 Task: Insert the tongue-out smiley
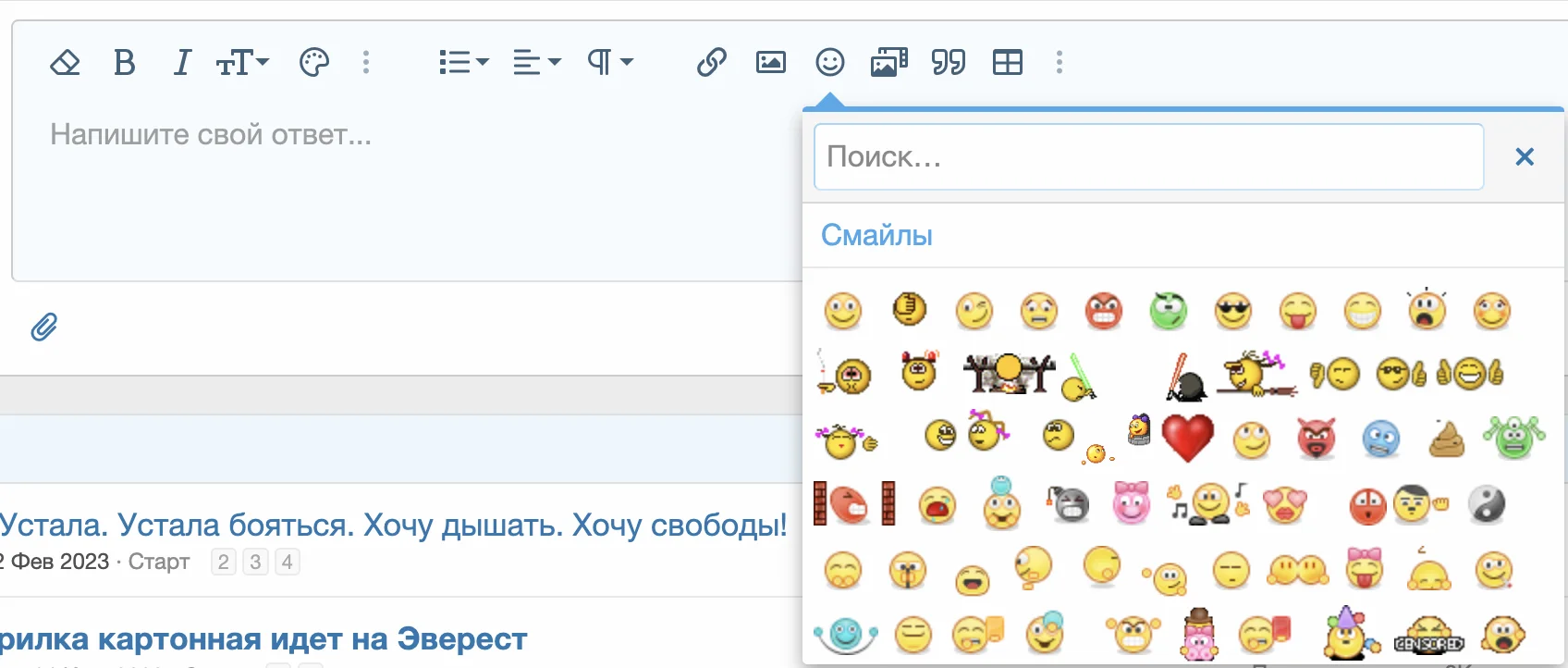pos(1298,312)
